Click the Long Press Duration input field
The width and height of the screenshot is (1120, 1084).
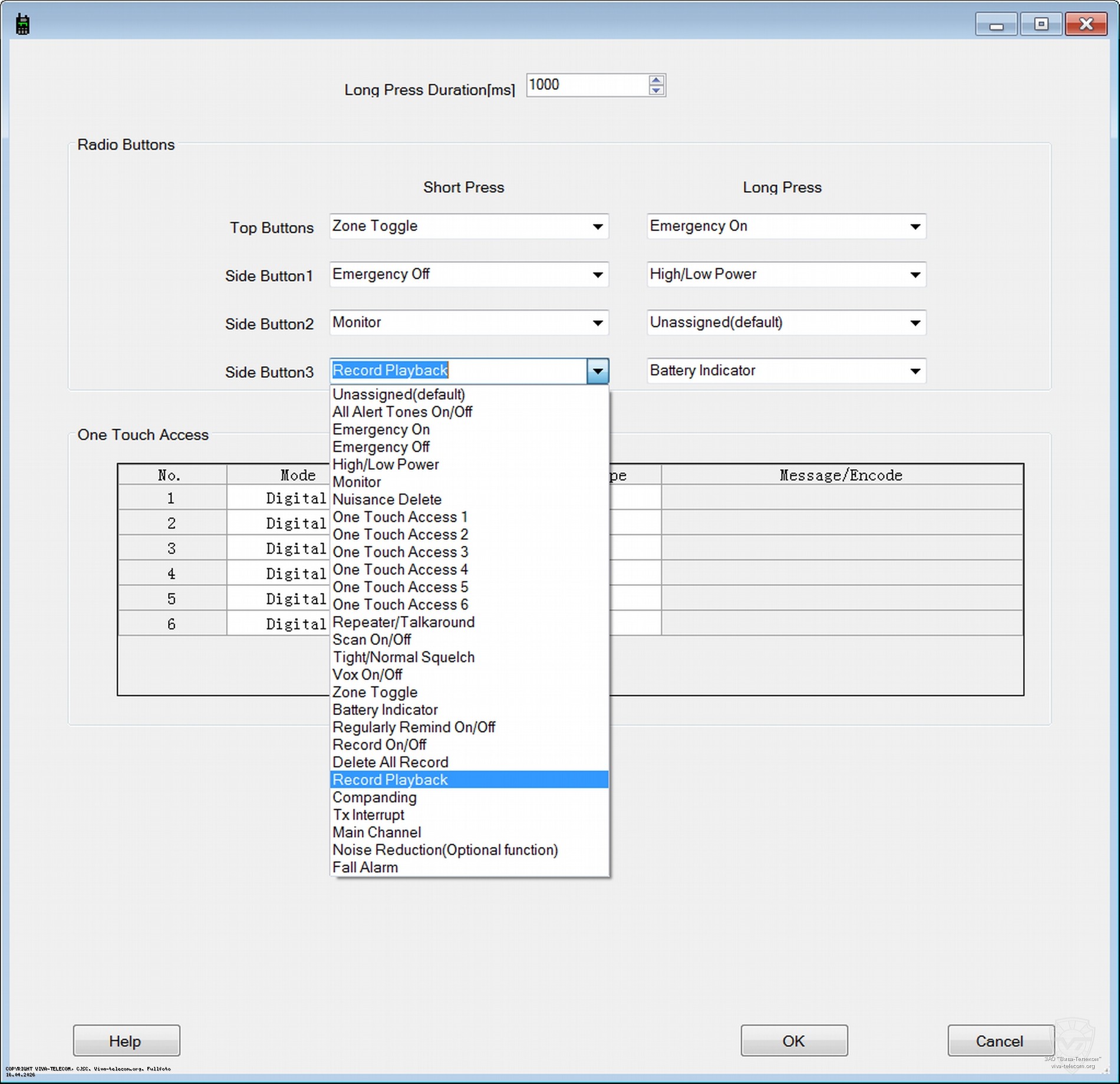[587, 85]
